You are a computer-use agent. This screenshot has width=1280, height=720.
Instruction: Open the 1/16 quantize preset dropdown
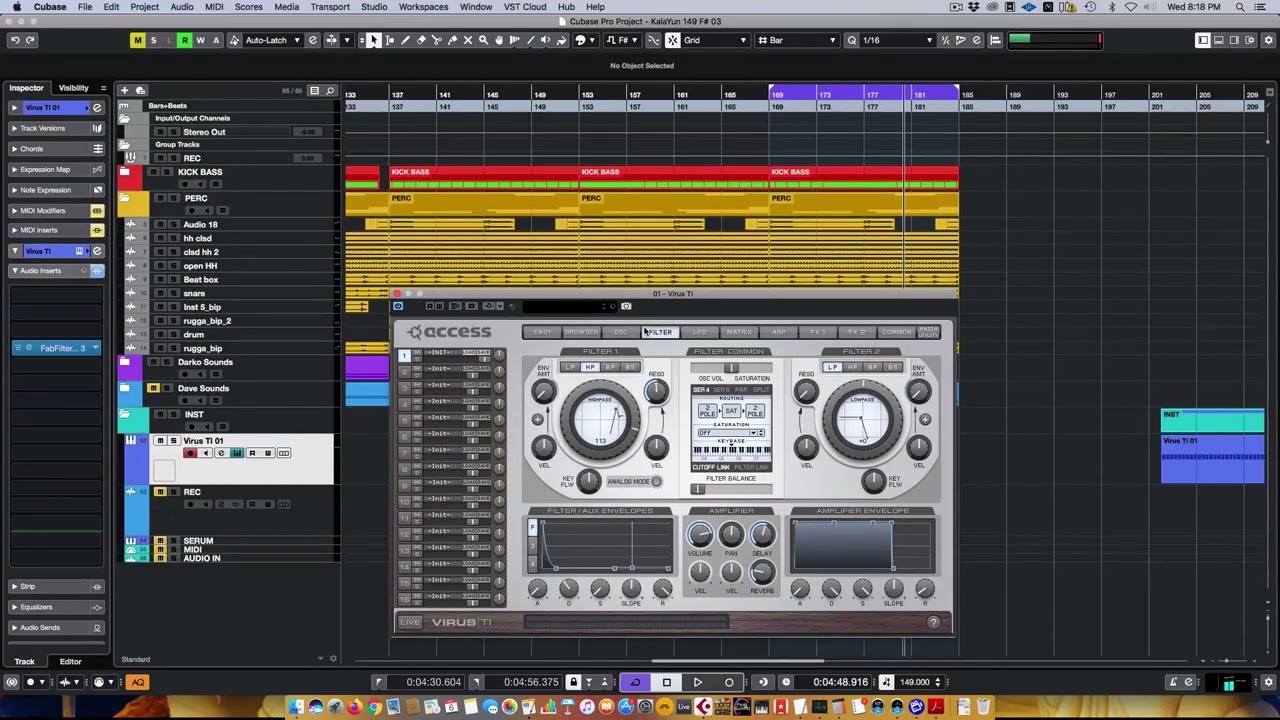coord(897,40)
